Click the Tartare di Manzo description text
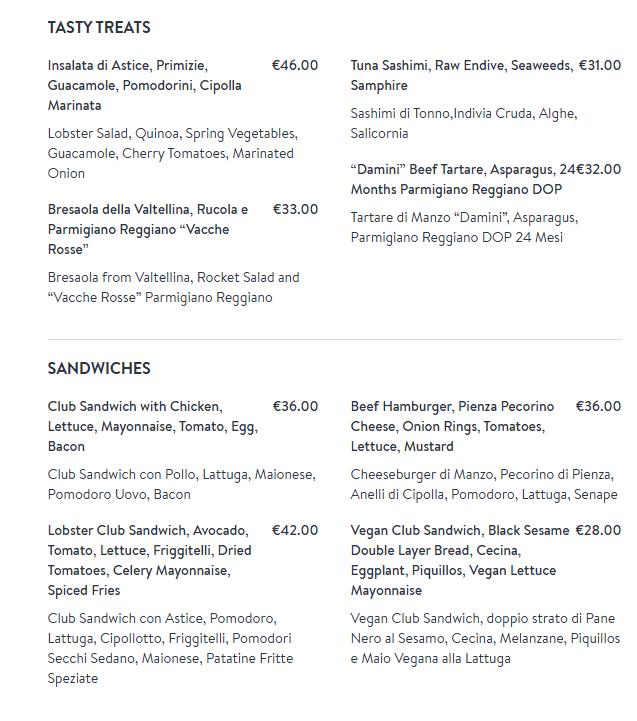 point(464,227)
